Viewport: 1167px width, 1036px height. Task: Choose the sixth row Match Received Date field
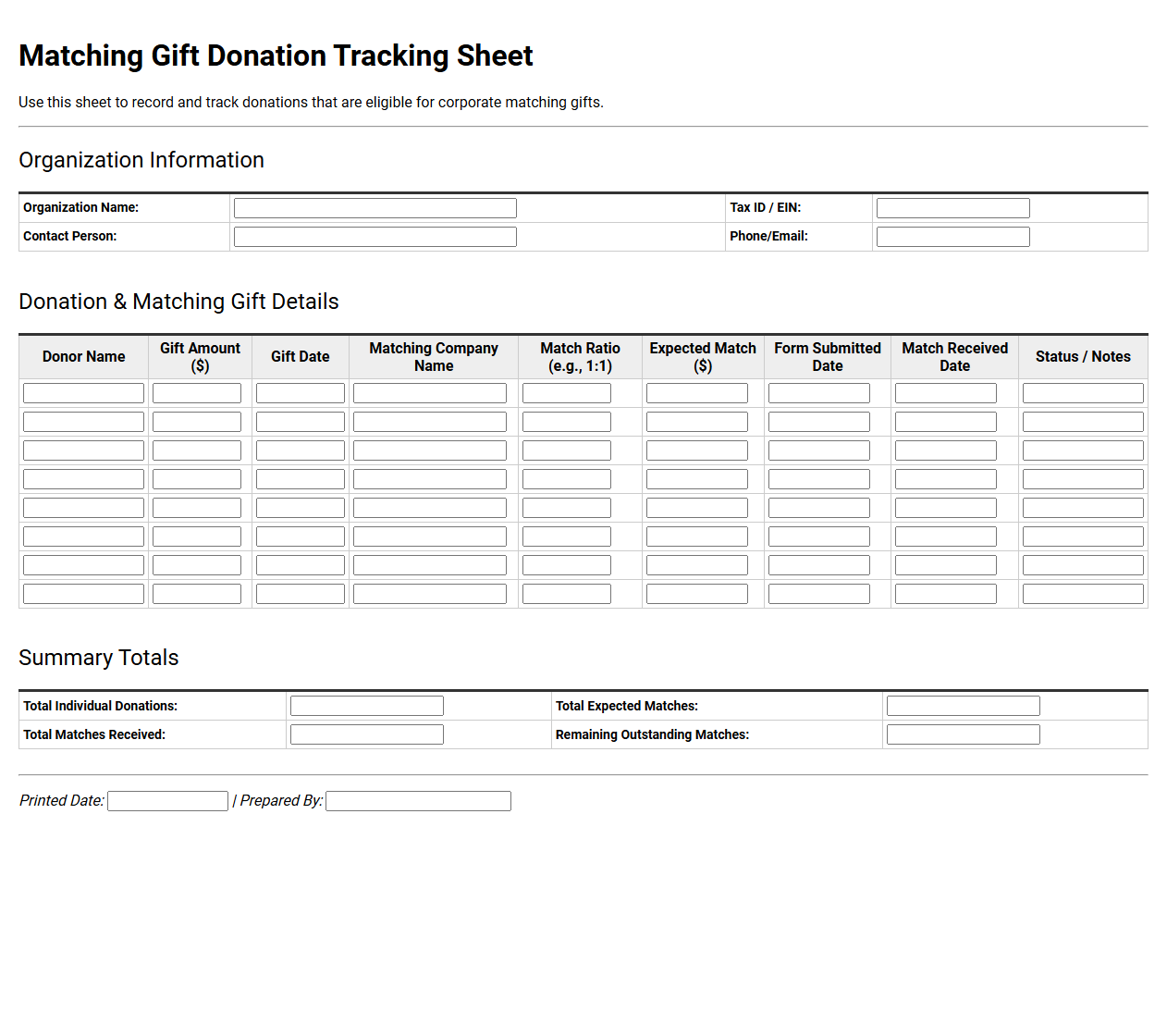(946, 536)
